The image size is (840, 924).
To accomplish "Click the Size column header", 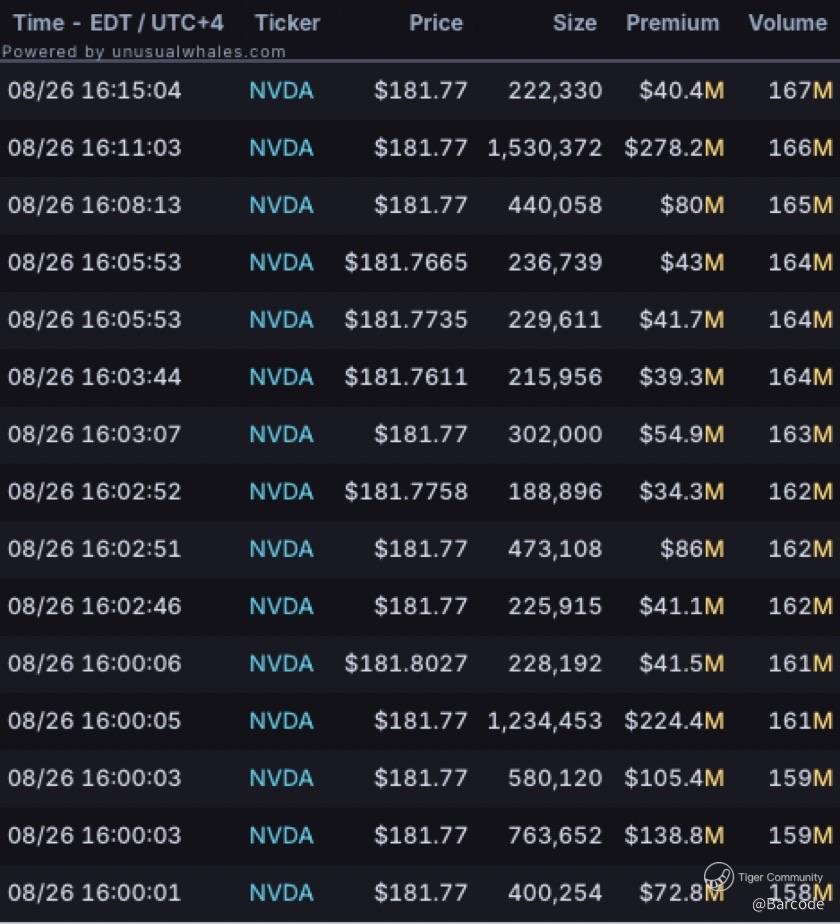I will (x=574, y=23).
